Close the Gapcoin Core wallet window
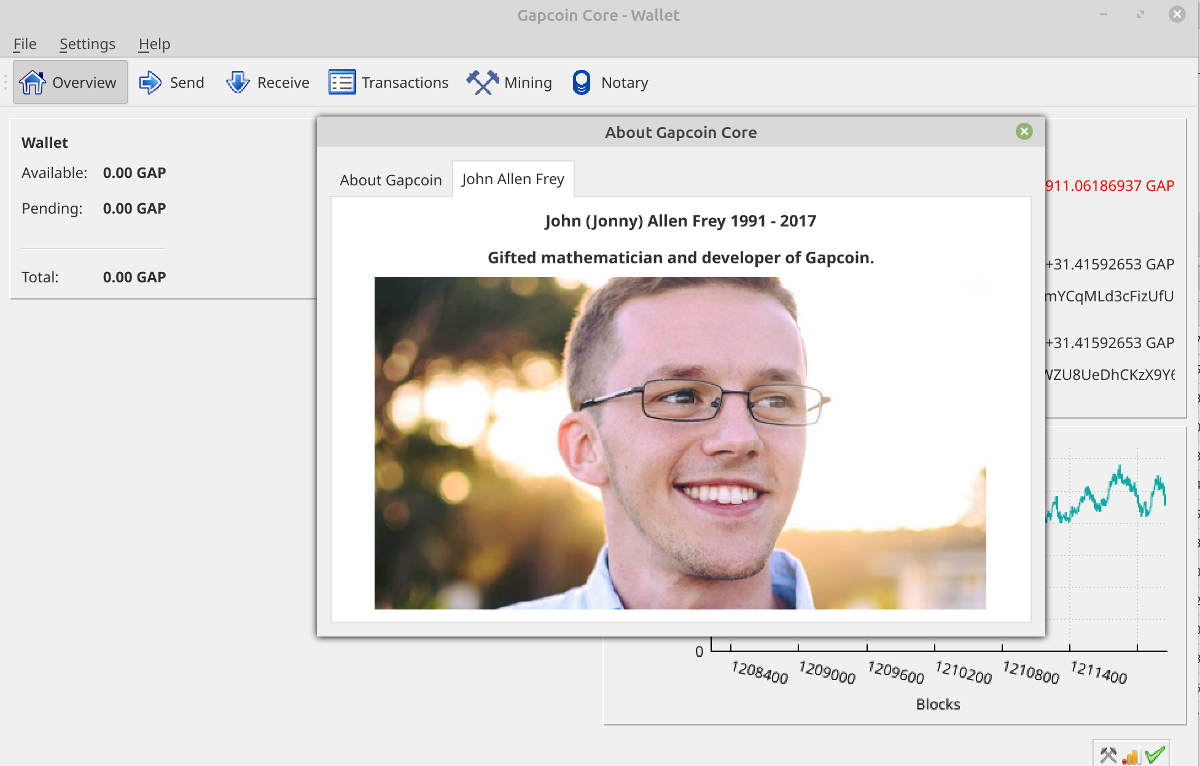This screenshot has height=766, width=1200. tap(1177, 14)
